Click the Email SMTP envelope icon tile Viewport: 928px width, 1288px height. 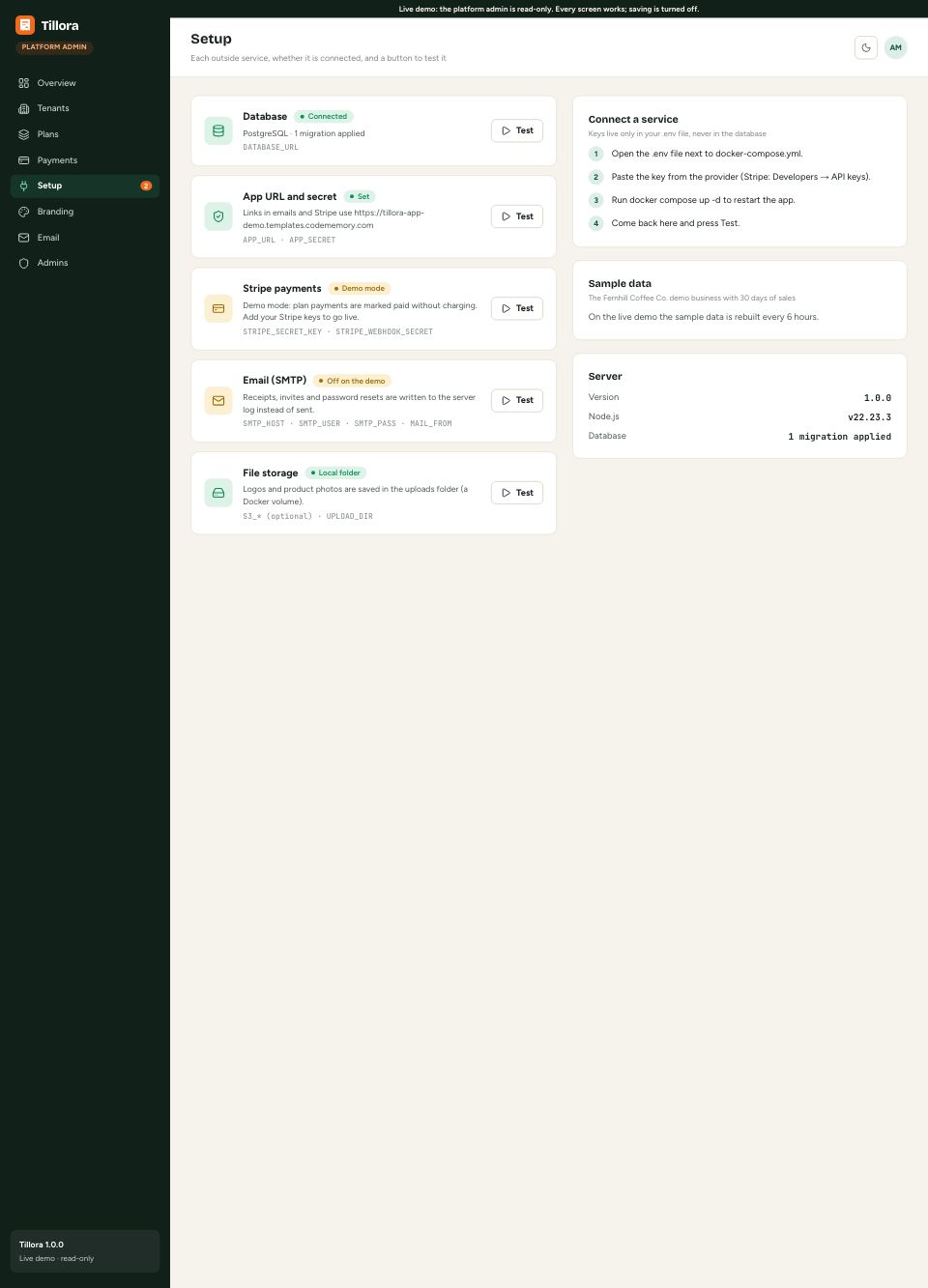coord(218,400)
